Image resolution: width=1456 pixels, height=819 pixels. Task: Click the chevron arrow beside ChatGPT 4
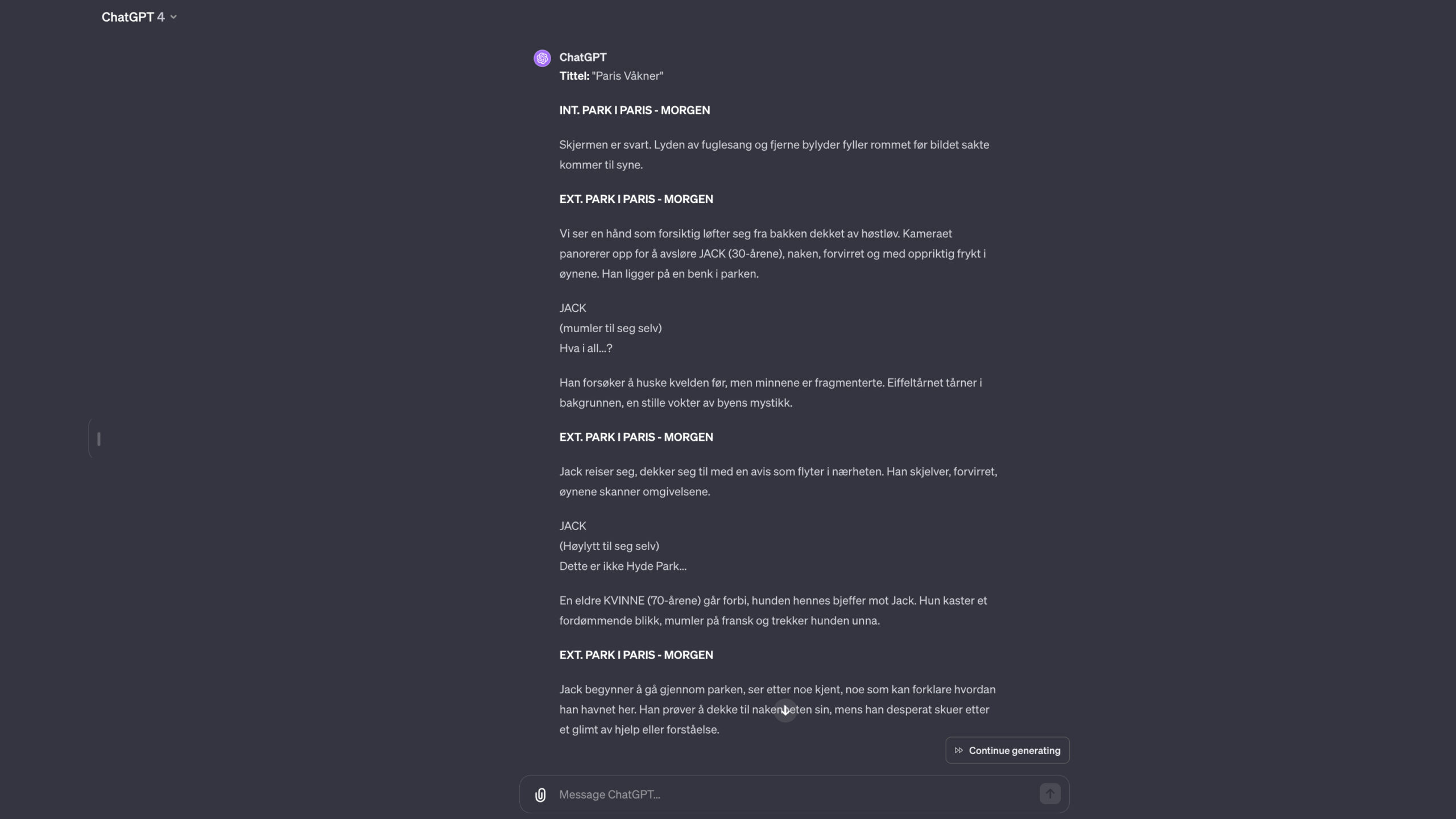click(x=173, y=17)
